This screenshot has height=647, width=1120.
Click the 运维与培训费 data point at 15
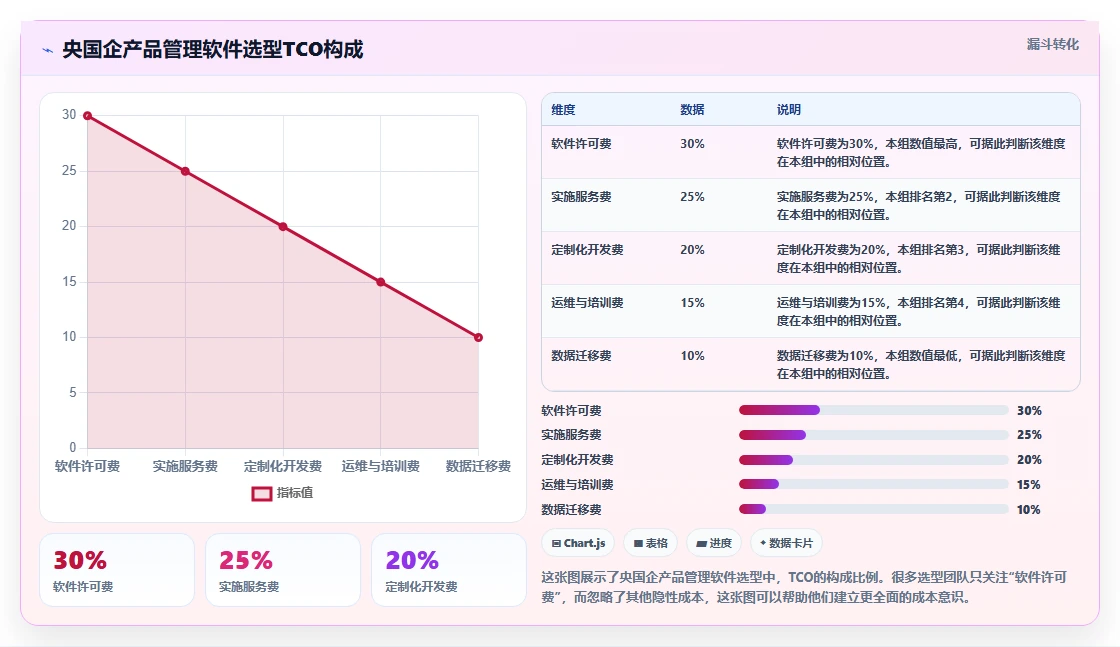(x=381, y=282)
